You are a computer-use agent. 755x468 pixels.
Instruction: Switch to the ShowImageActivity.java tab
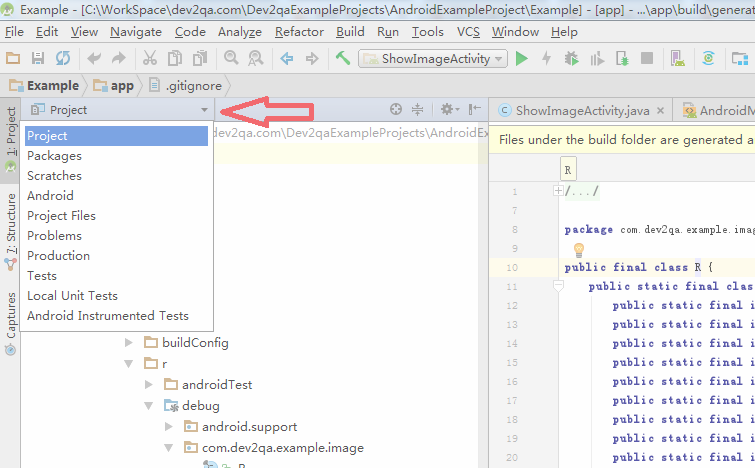pyautogui.click(x=581, y=111)
